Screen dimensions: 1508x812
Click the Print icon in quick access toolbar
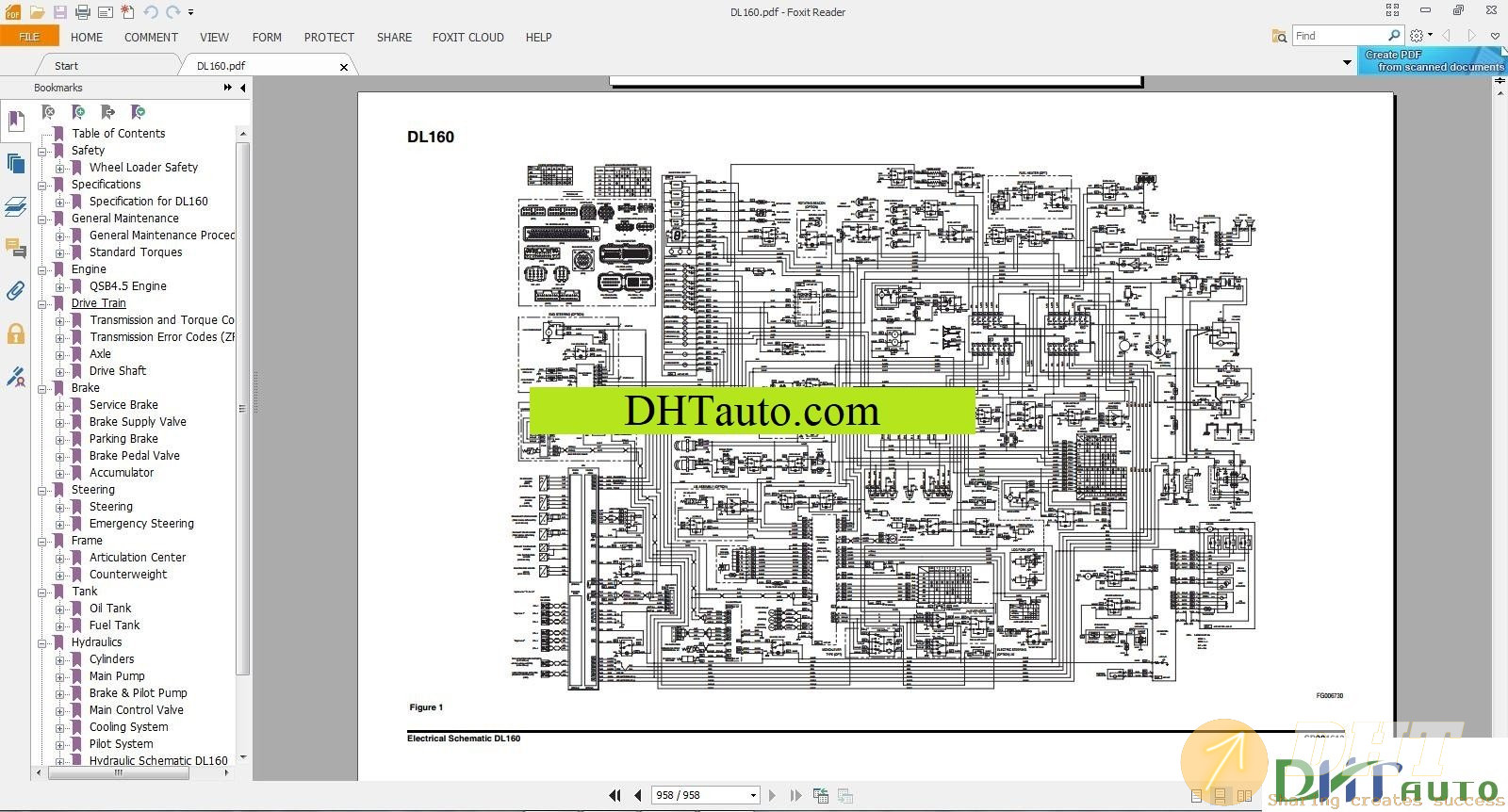tap(83, 12)
